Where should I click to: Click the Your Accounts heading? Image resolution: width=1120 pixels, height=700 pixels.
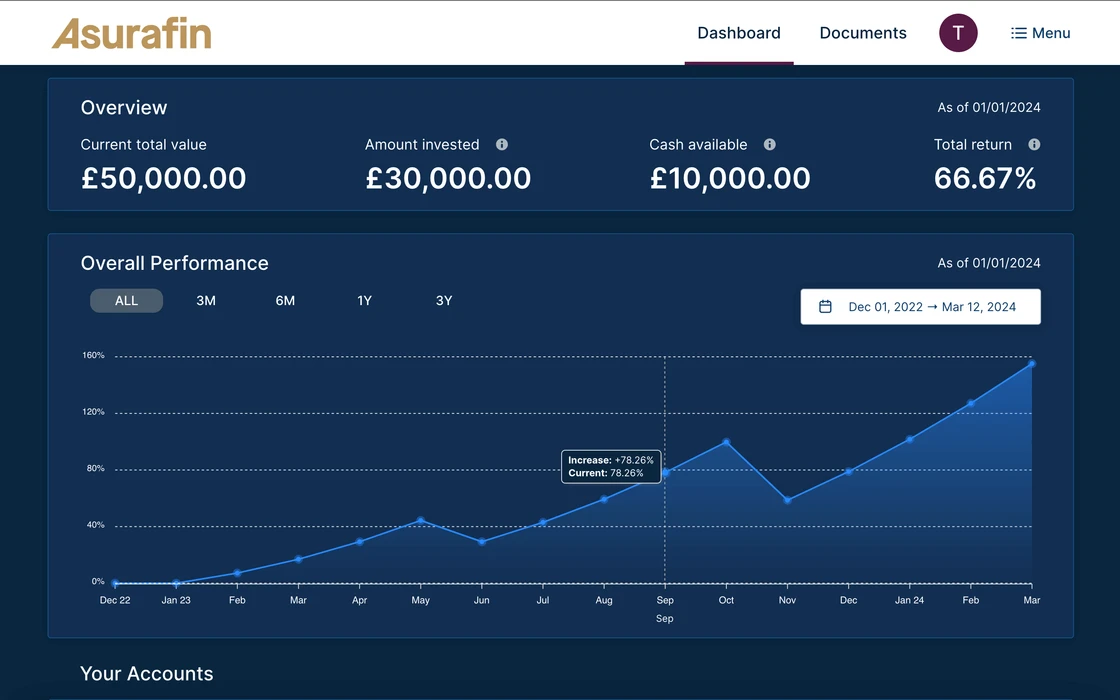pos(146,674)
